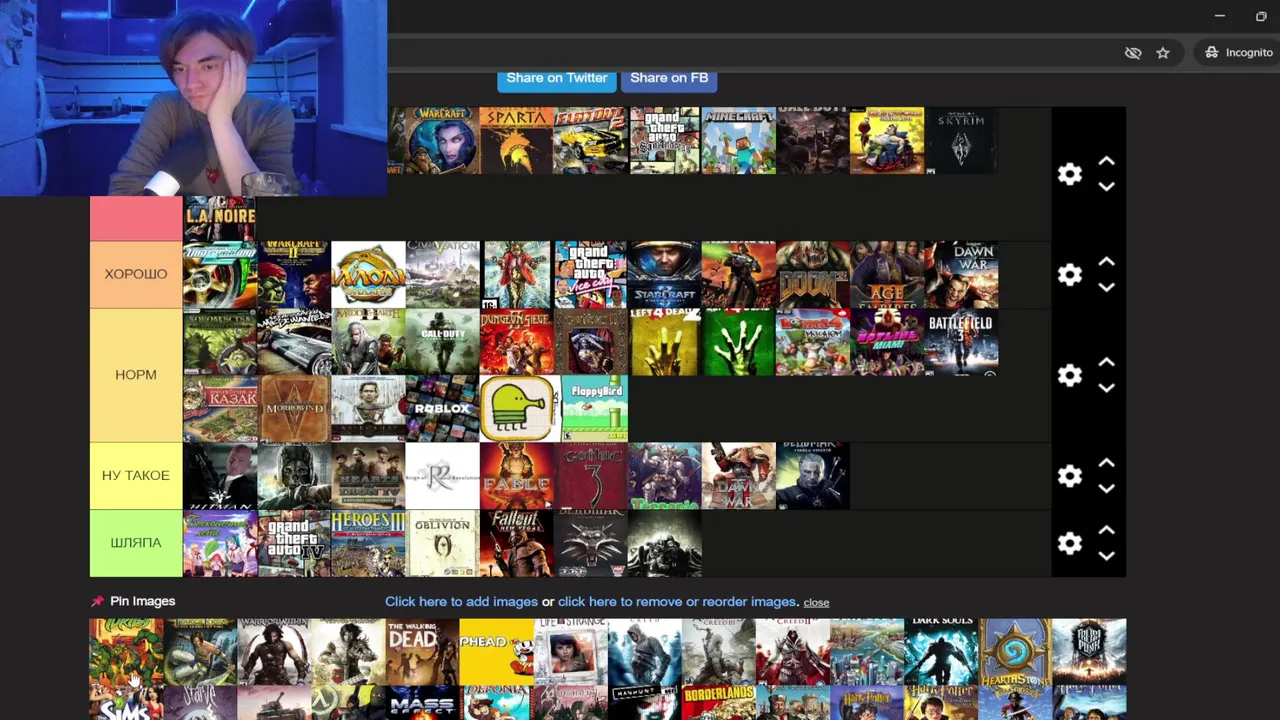Screen dimensions: 1280x720
Task: Select the Skyrim cover
Action: 961,141
